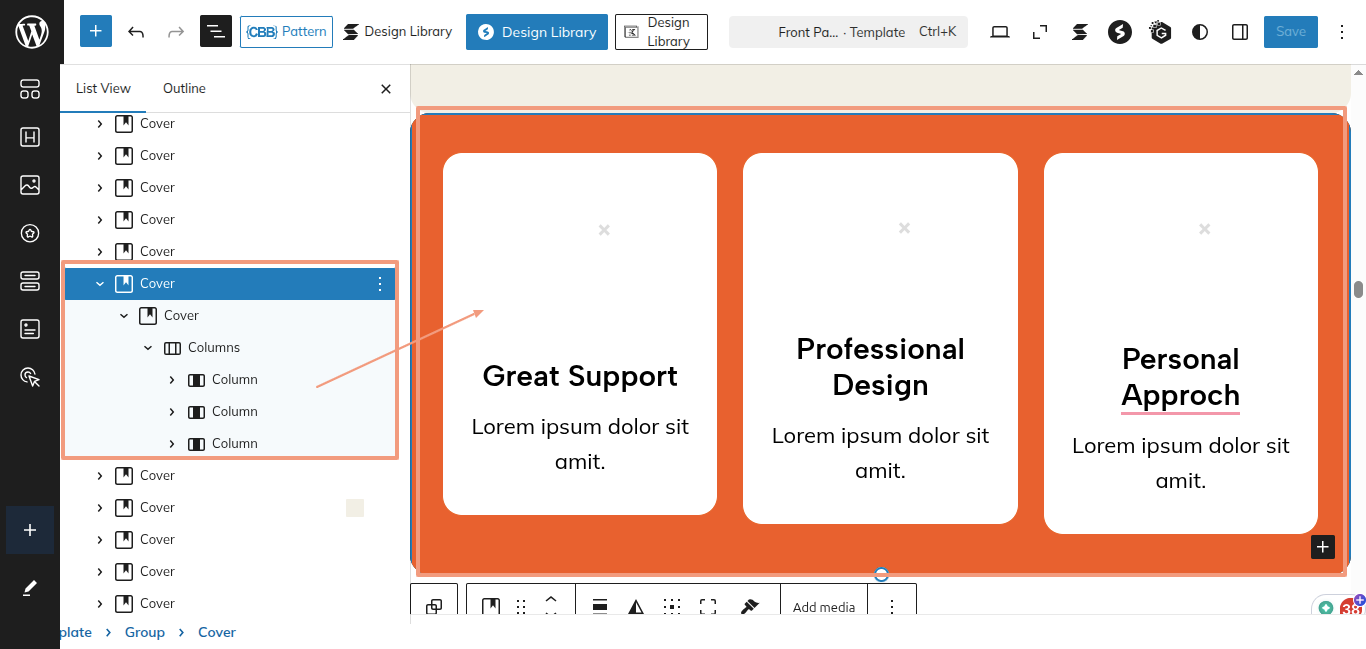
Task: Click the duotone filter triangle icon
Action: (636, 607)
